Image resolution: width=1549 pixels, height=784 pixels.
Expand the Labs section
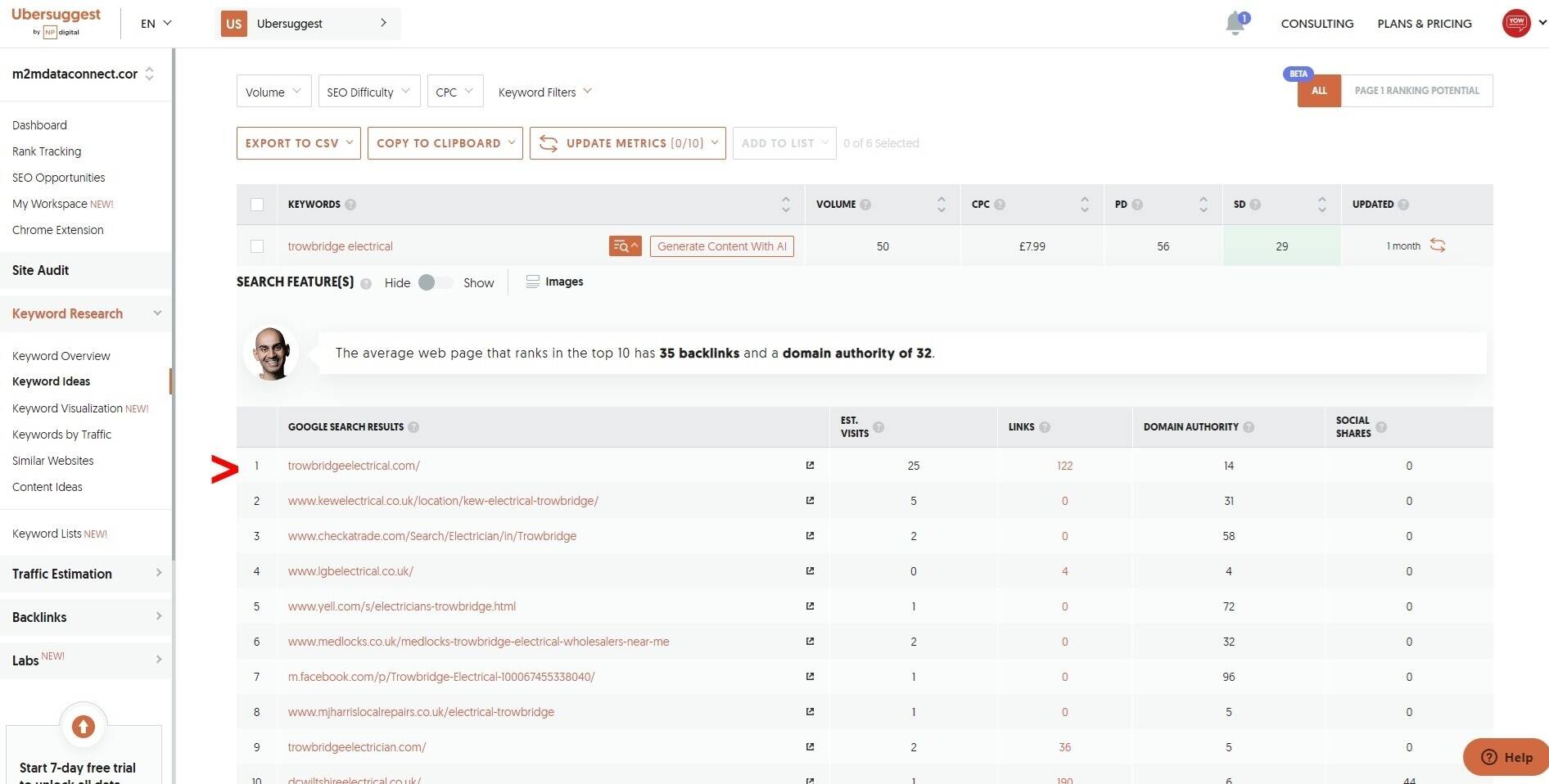pos(87,660)
